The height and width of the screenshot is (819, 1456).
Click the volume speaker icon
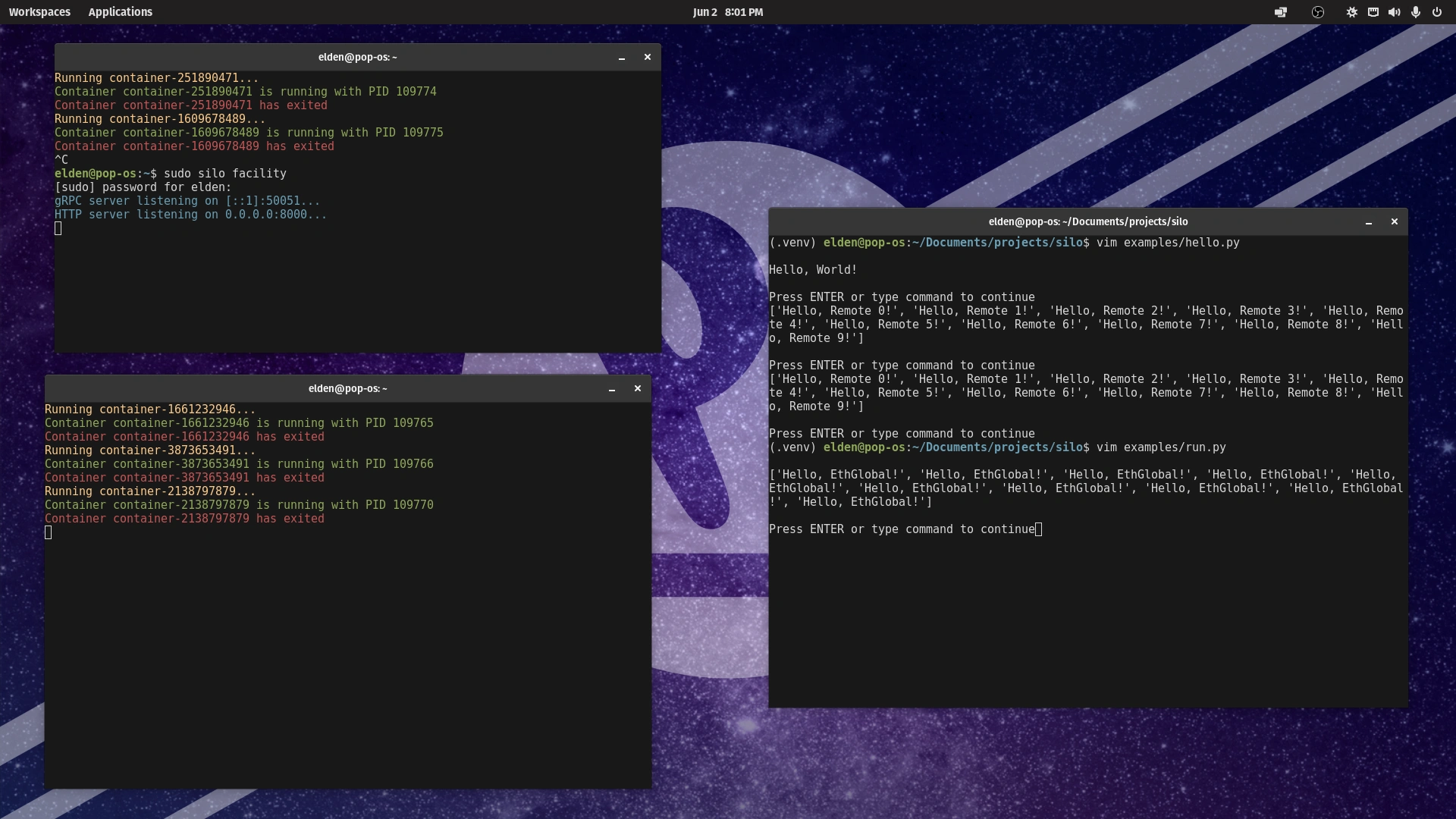point(1394,12)
